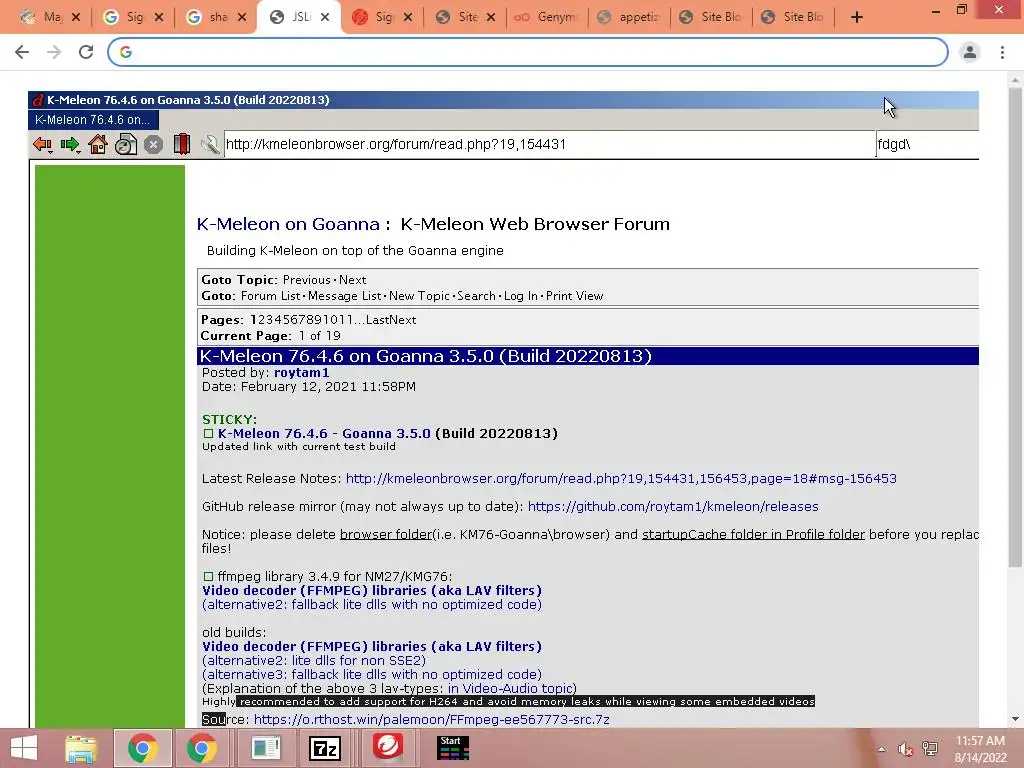Switch to the 'Genym' tab
Image resolution: width=1024 pixels, height=768 pixels.
(547, 18)
